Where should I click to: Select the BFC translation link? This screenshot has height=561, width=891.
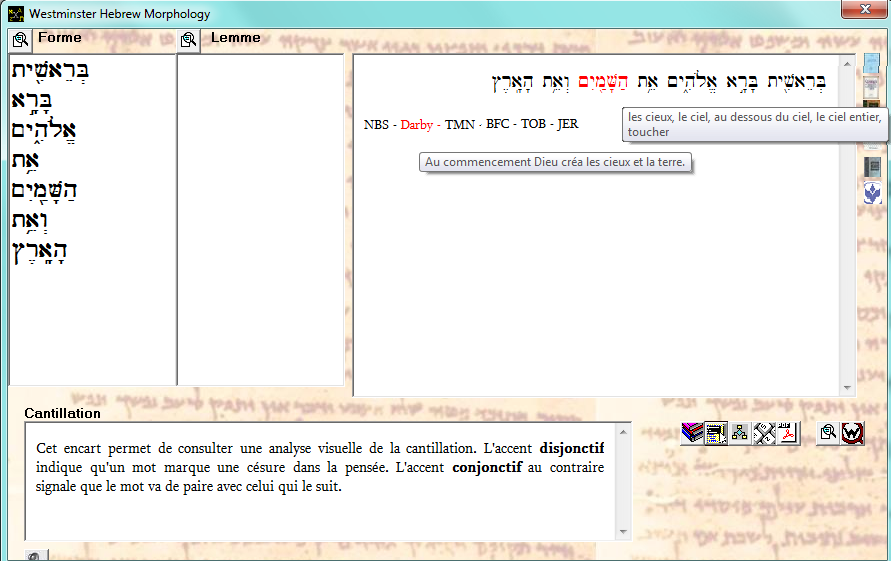click(x=497, y=124)
